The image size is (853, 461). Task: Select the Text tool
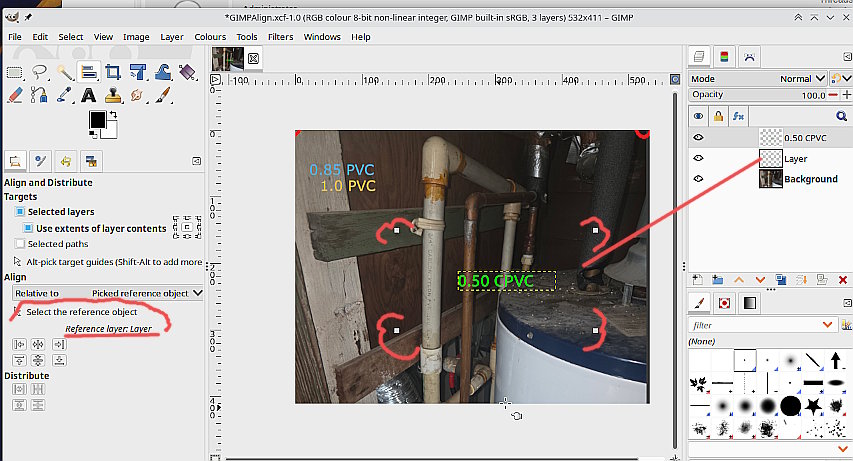pos(89,96)
